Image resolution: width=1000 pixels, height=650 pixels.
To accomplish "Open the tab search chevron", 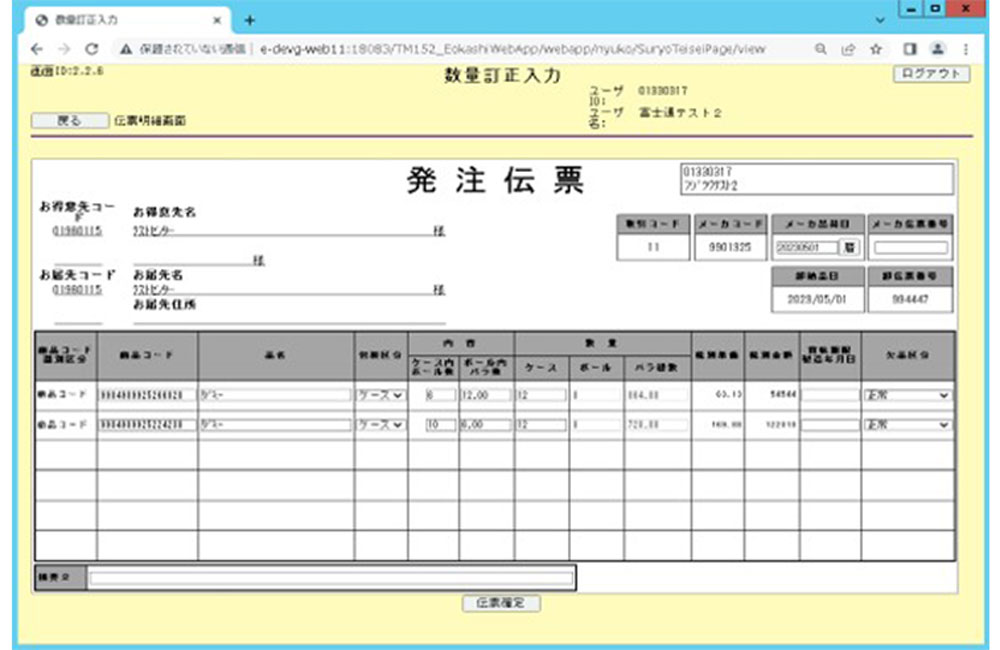I will 880,20.
